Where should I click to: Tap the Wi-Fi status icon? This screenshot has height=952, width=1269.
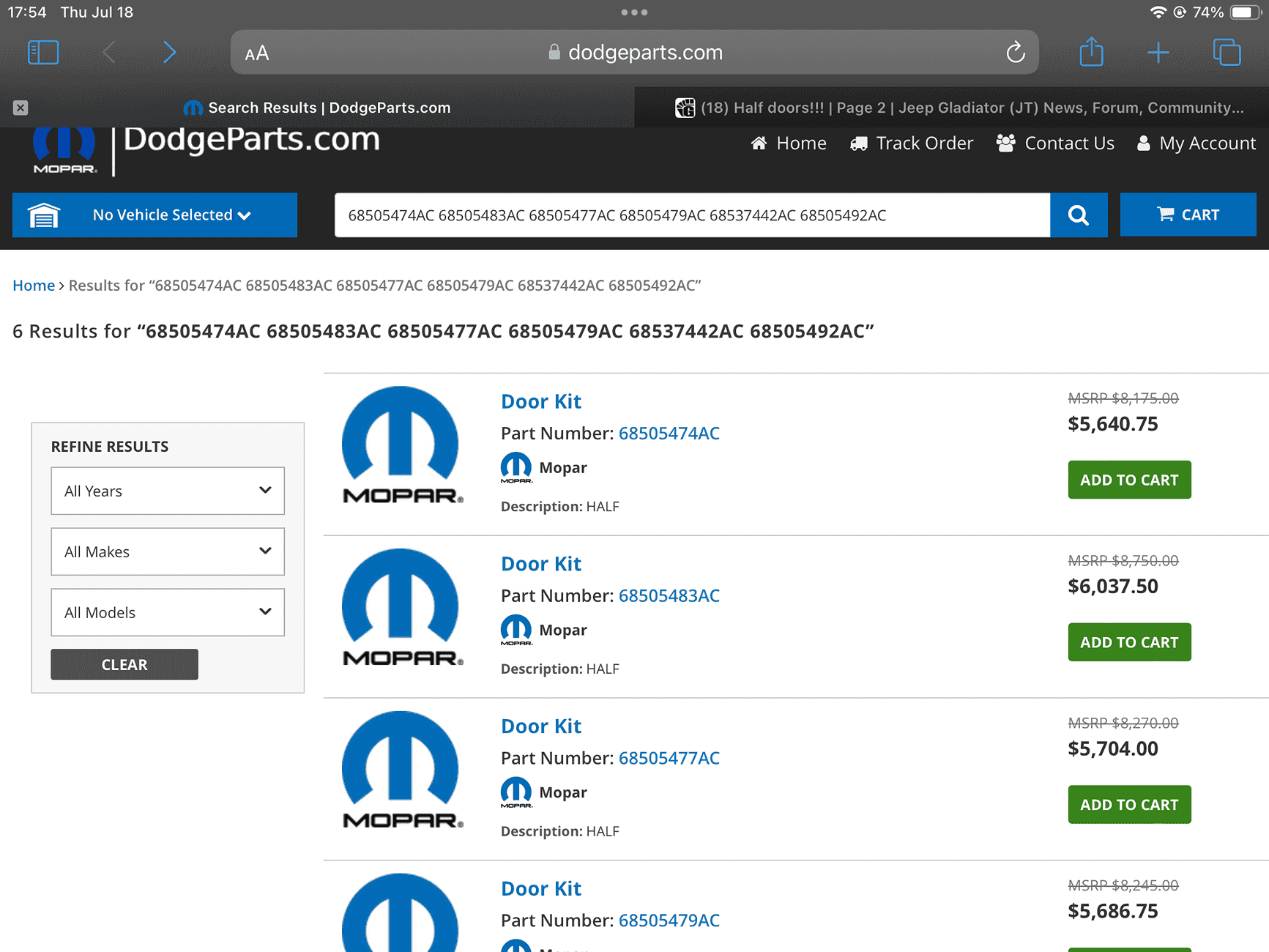coord(1158,12)
